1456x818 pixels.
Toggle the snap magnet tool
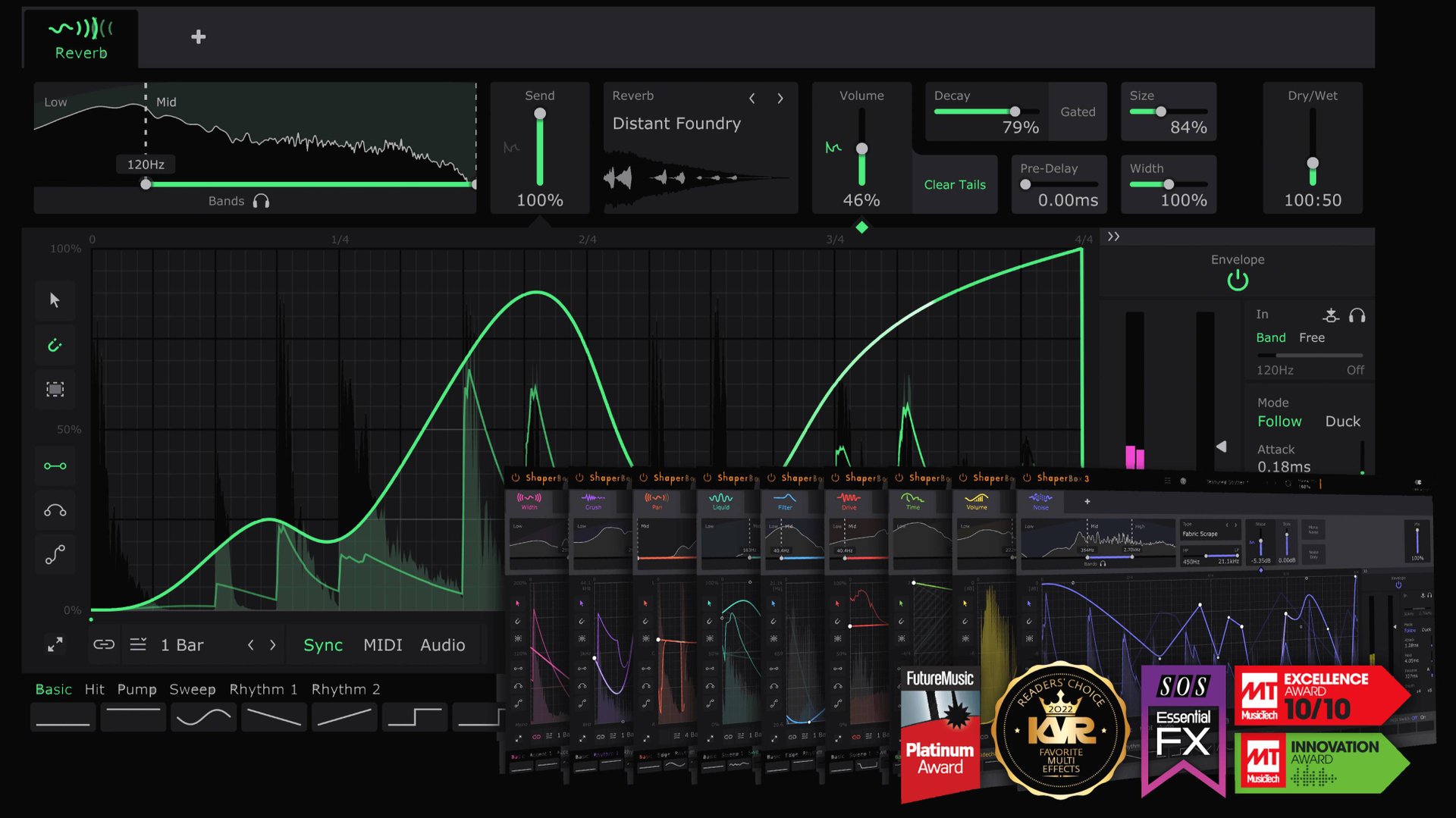coord(55,345)
